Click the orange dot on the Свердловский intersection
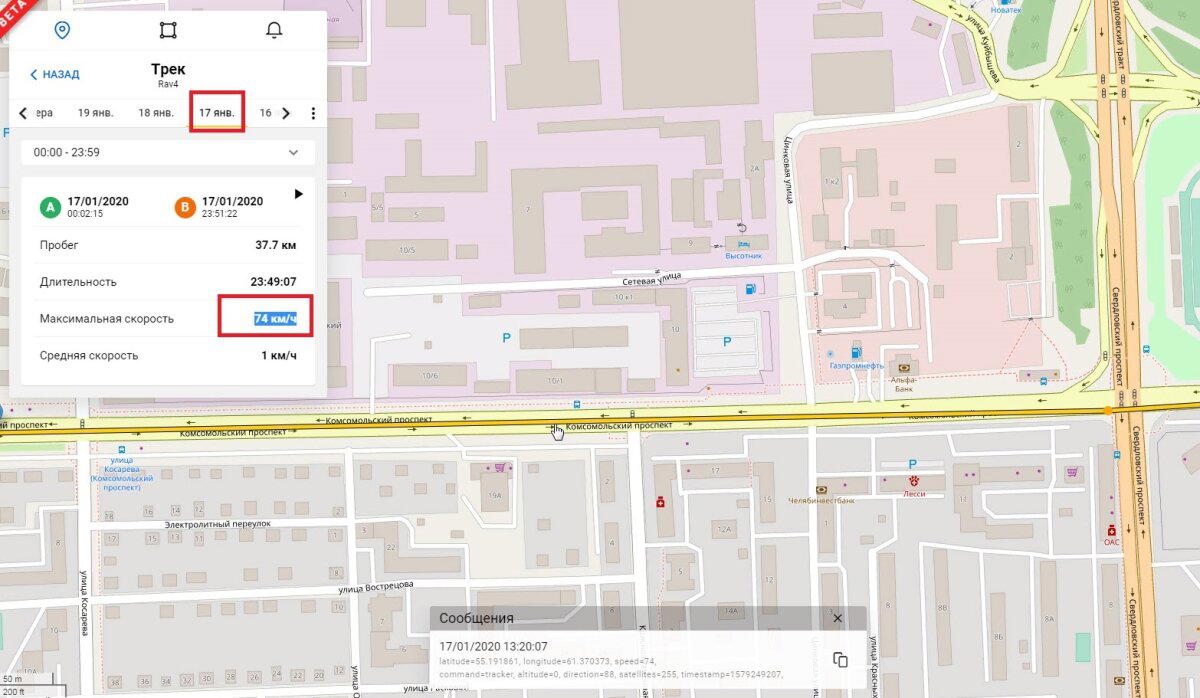This screenshot has height=698, width=1200. (x=1107, y=411)
